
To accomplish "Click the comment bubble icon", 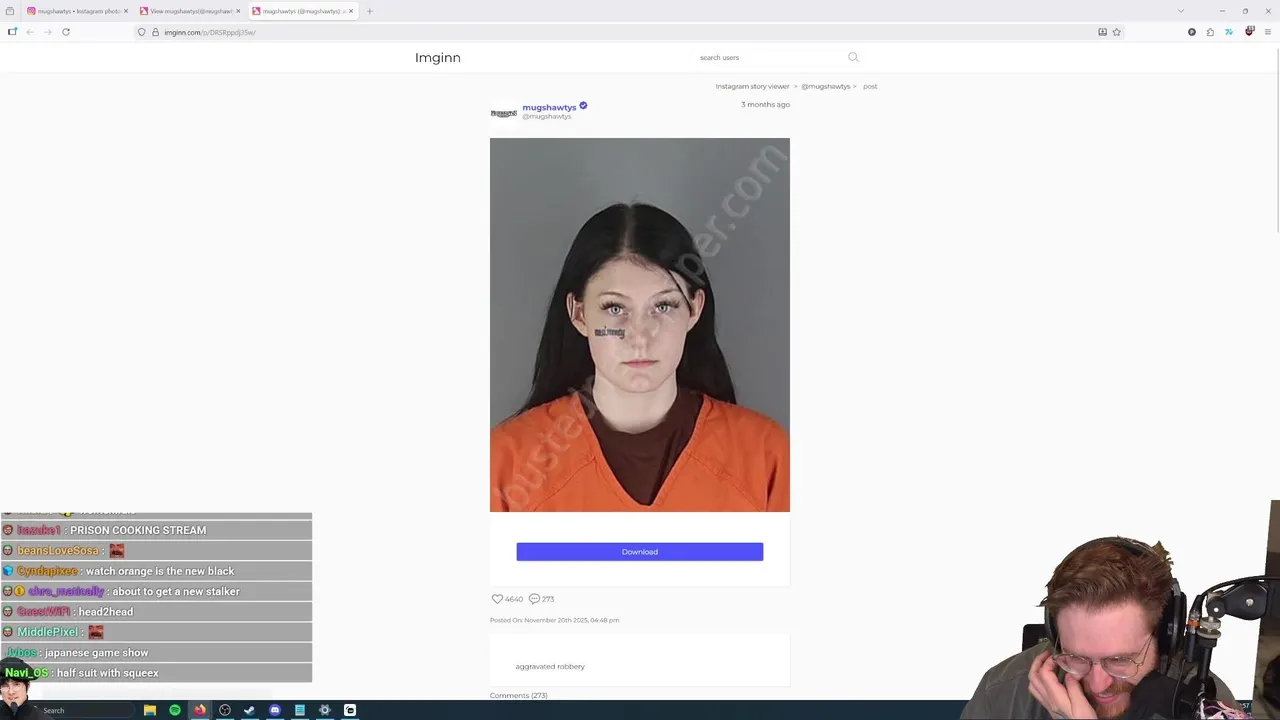I will [534, 599].
